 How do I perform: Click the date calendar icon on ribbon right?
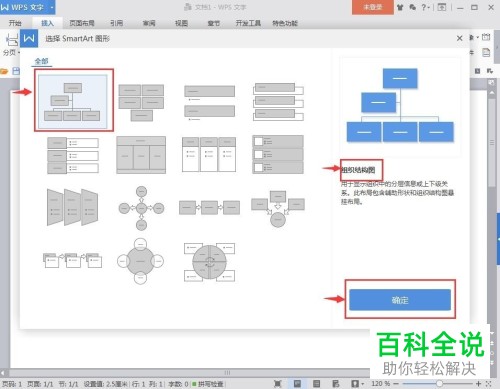point(486,37)
